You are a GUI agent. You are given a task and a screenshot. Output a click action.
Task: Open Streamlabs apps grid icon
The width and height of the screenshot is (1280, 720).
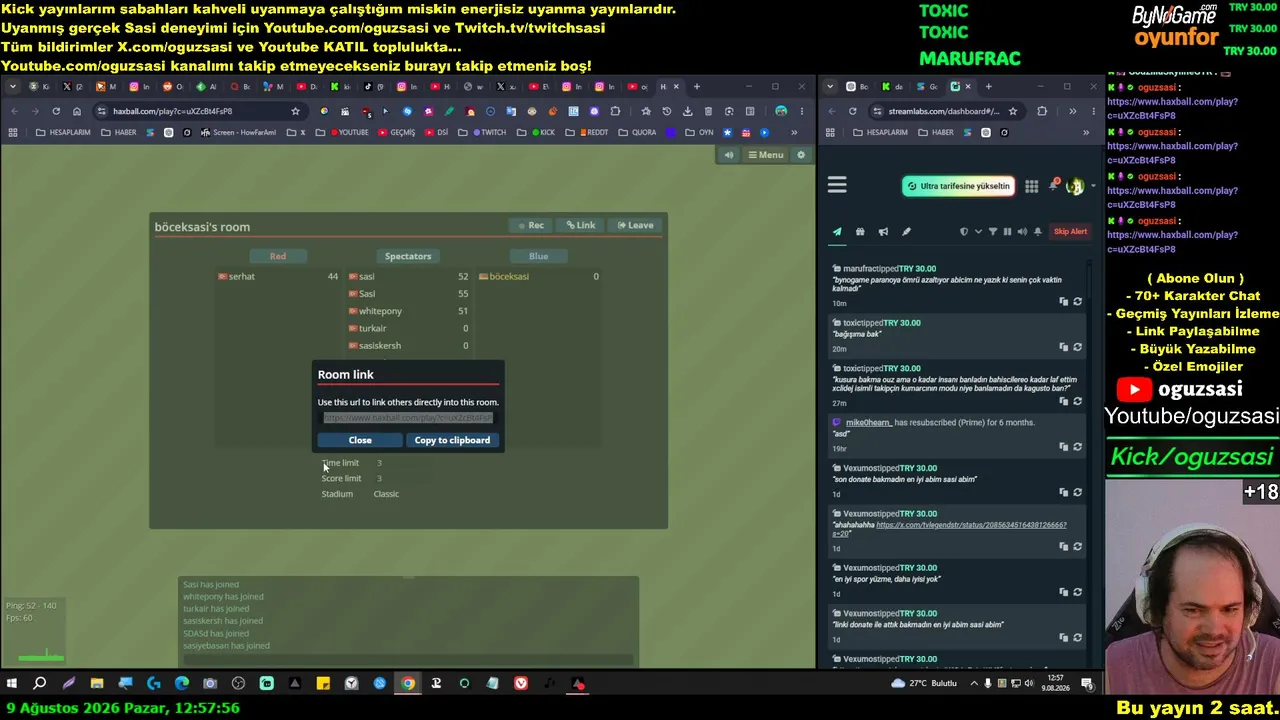click(x=1031, y=186)
